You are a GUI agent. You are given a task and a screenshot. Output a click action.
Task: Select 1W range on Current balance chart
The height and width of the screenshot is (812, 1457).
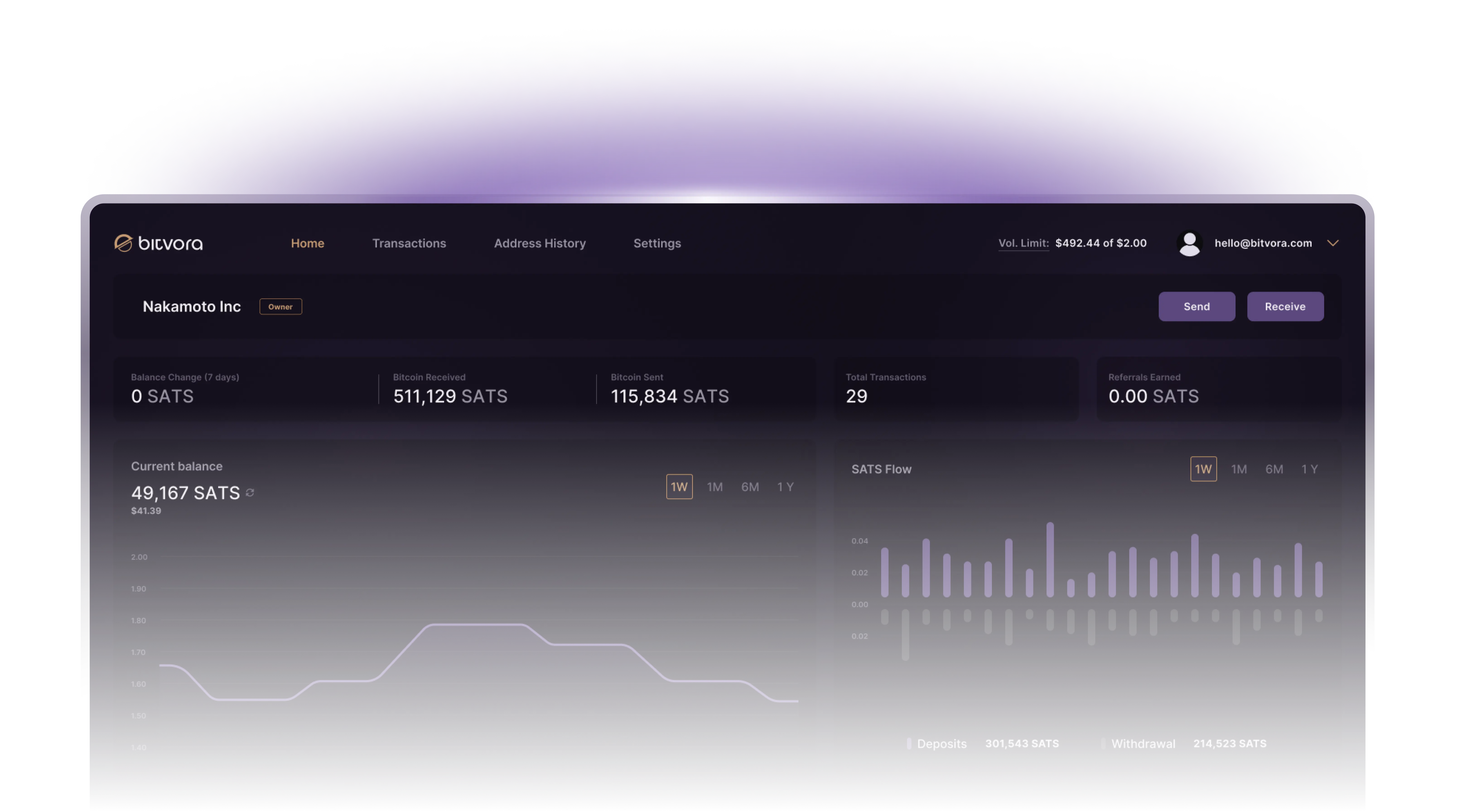(679, 487)
